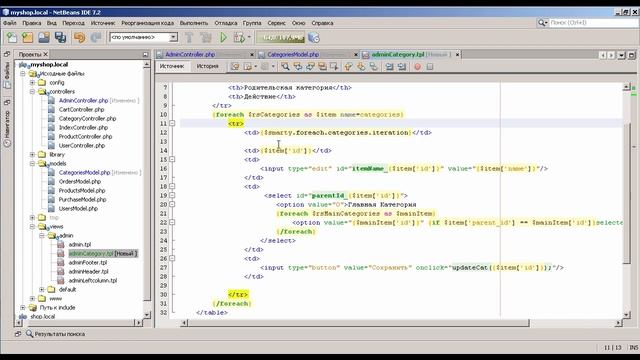640x360 pixels.
Task: Click the editor vertical scrollbar
Action: (627, 192)
